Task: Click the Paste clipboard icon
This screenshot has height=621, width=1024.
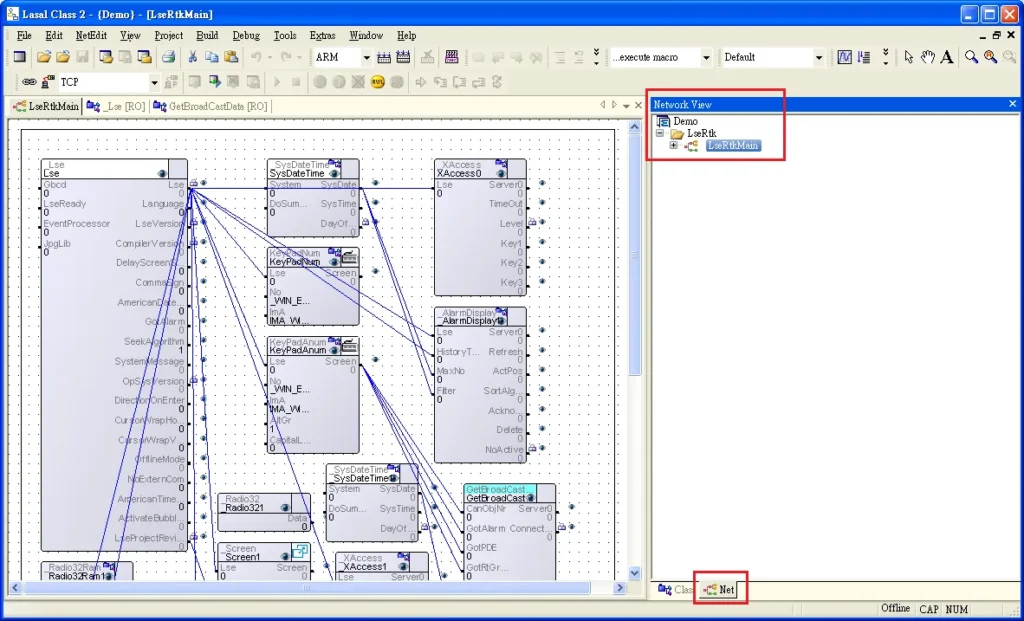Action: point(231,57)
